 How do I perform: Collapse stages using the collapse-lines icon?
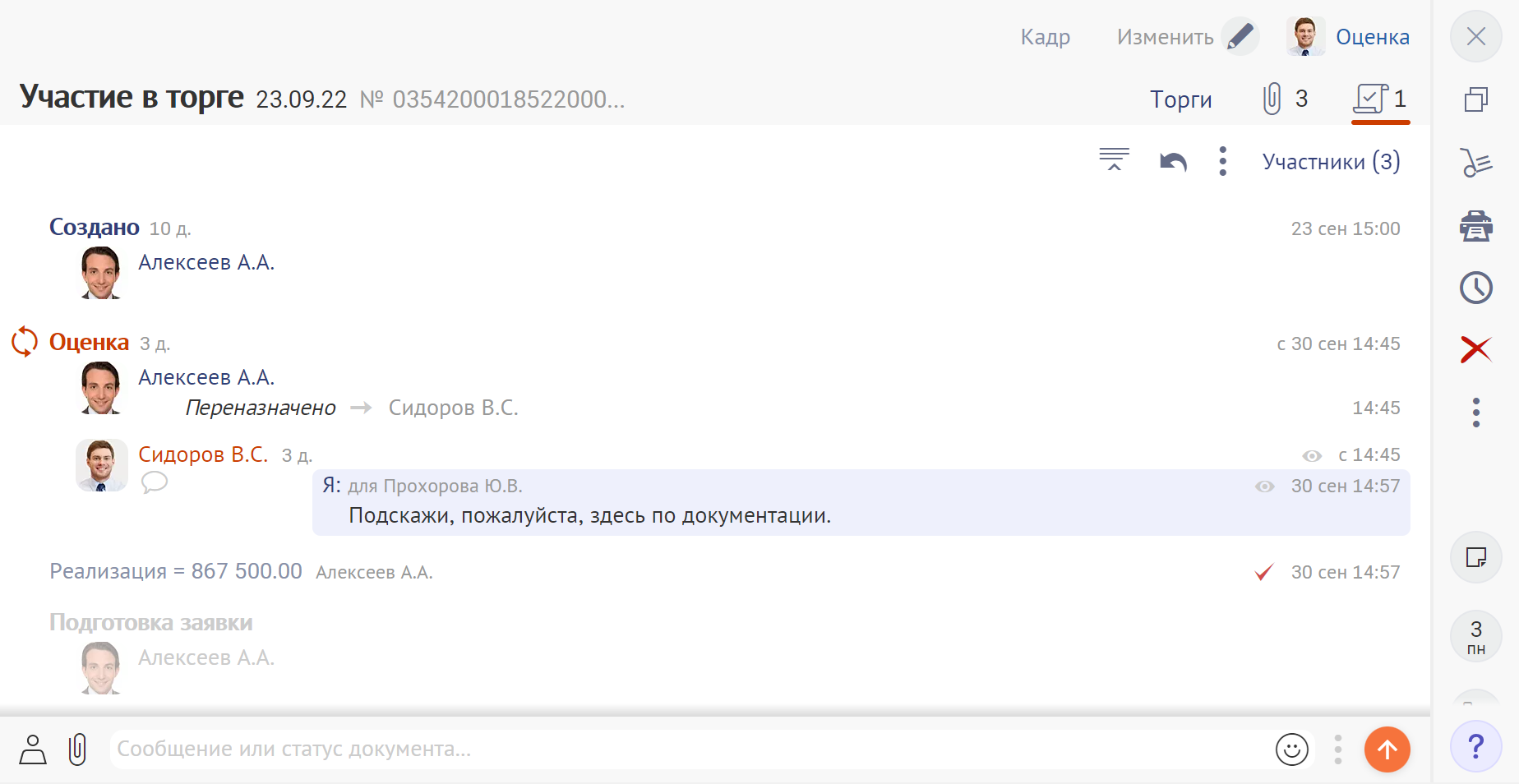(x=1114, y=159)
